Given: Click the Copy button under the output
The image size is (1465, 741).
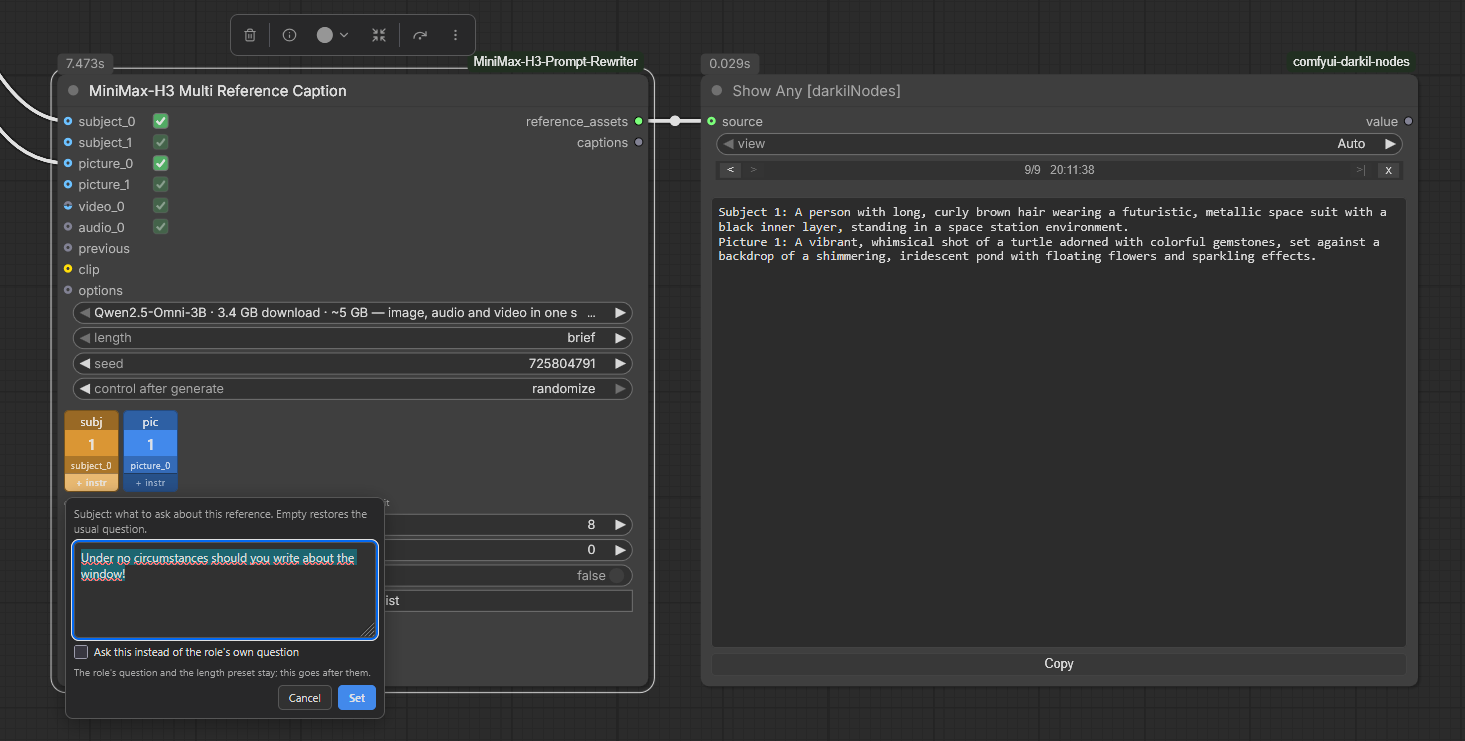Looking at the screenshot, I should [1059, 664].
